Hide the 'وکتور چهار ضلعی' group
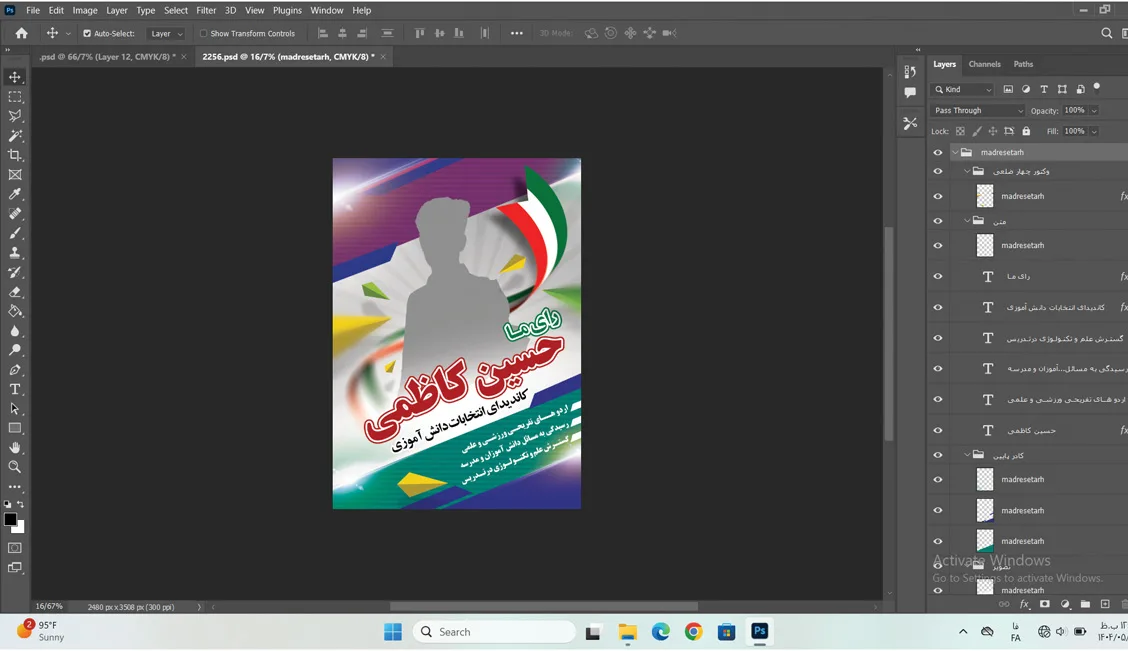The image size is (1128, 651). (x=937, y=171)
